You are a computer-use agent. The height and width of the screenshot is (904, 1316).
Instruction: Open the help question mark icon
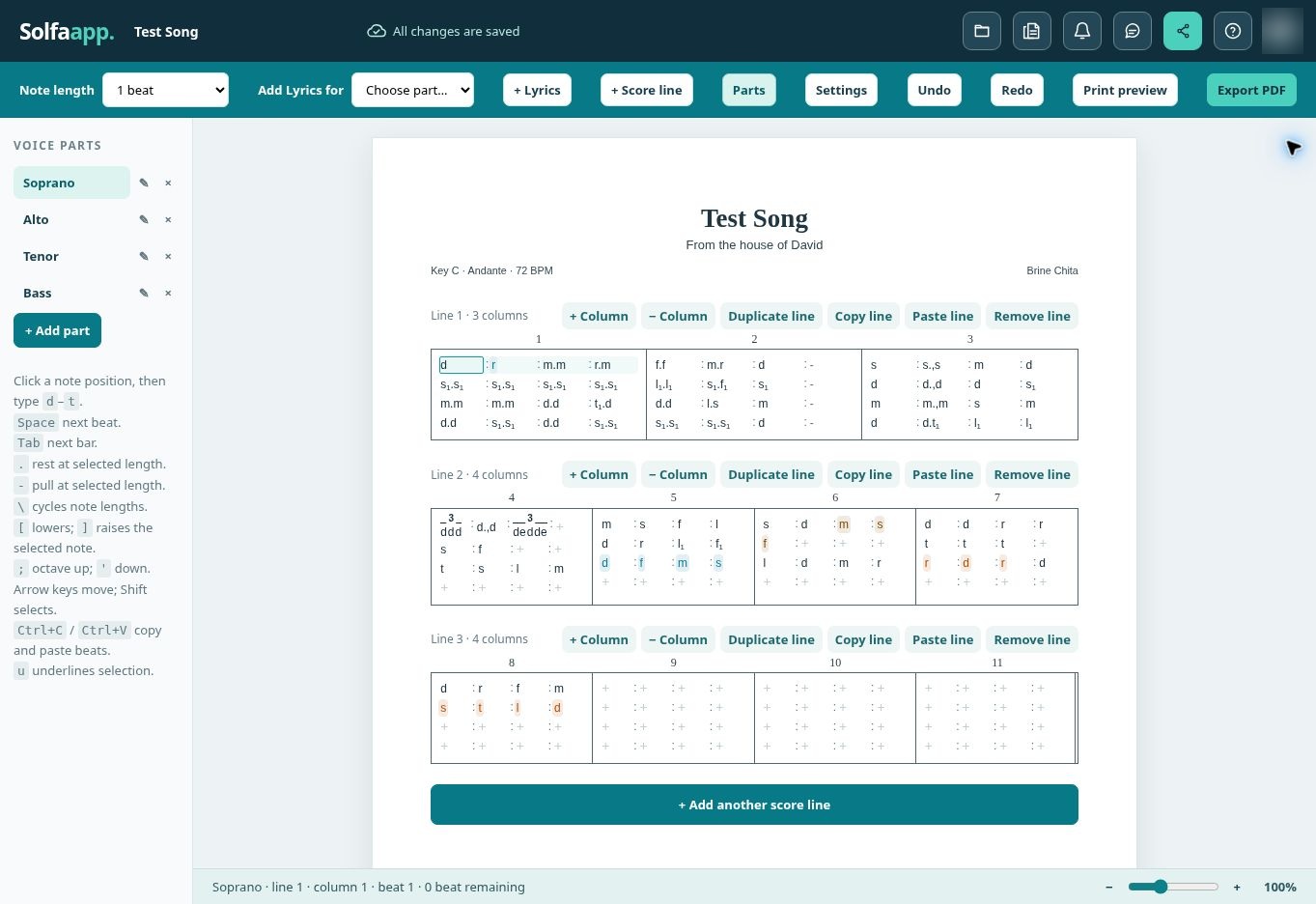(1233, 31)
